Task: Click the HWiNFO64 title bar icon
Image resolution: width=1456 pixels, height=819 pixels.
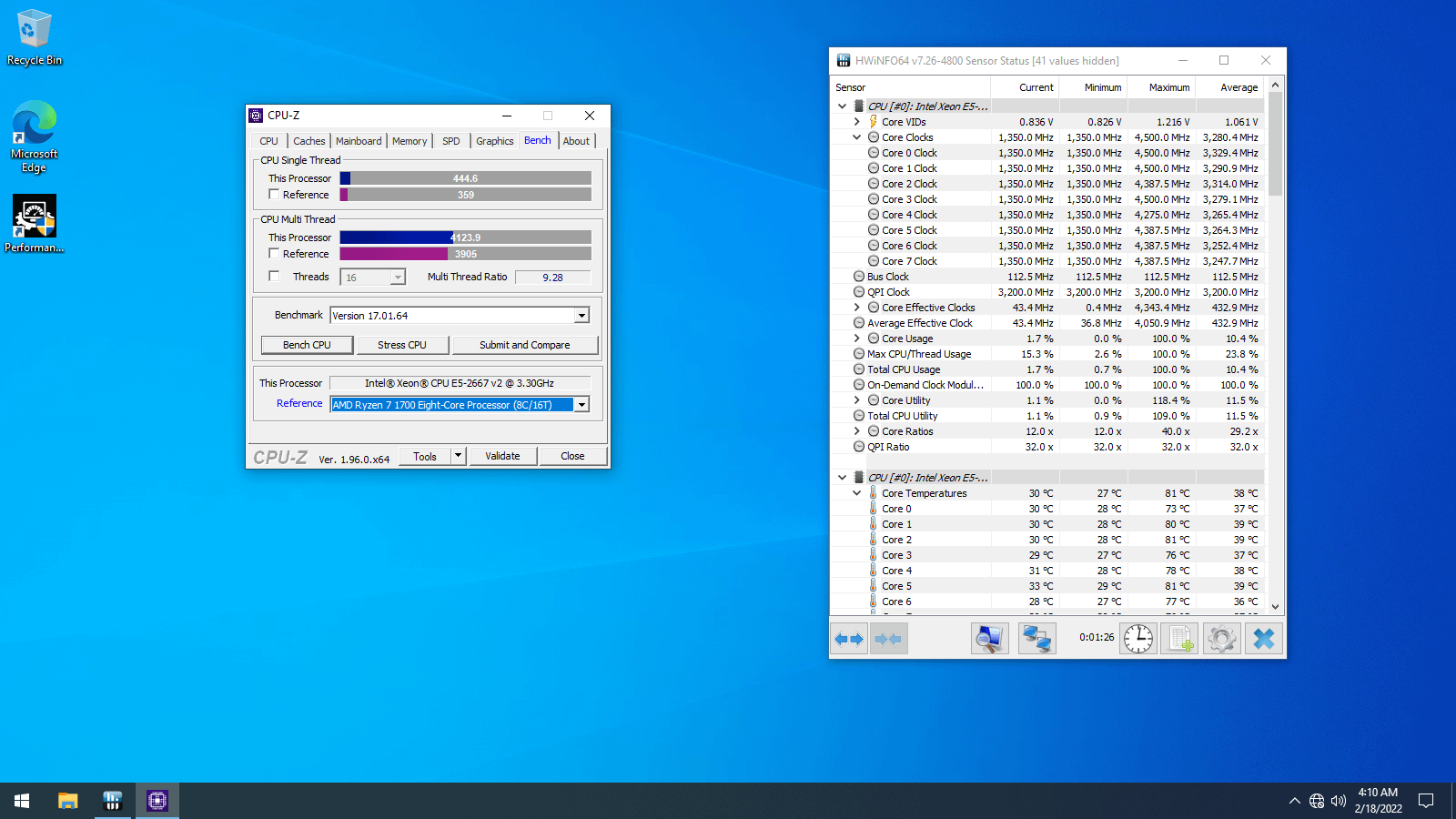Action: pyautogui.click(x=844, y=61)
